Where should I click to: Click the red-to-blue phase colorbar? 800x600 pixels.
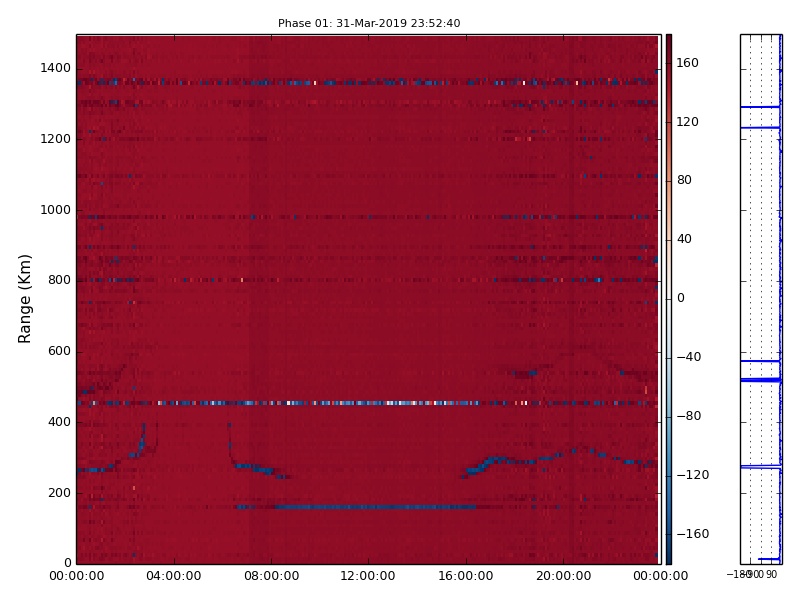(x=668, y=299)
